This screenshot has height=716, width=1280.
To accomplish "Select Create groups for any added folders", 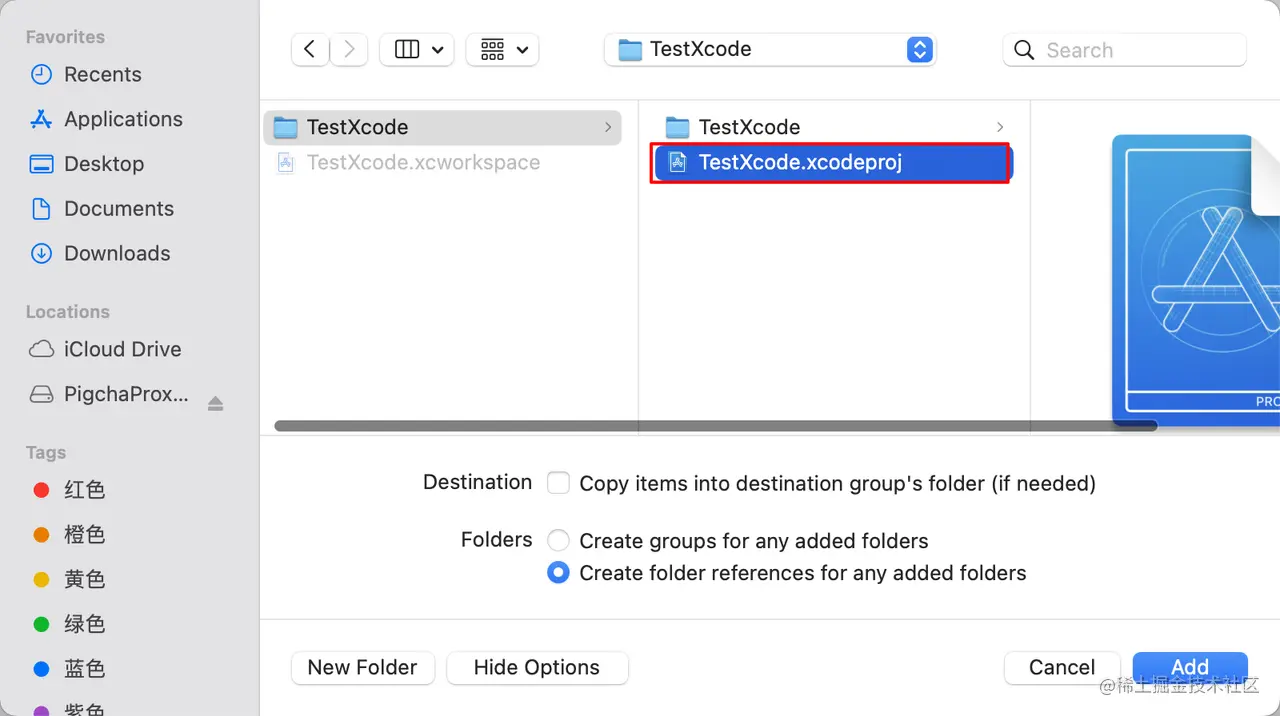I will point(559,541).
